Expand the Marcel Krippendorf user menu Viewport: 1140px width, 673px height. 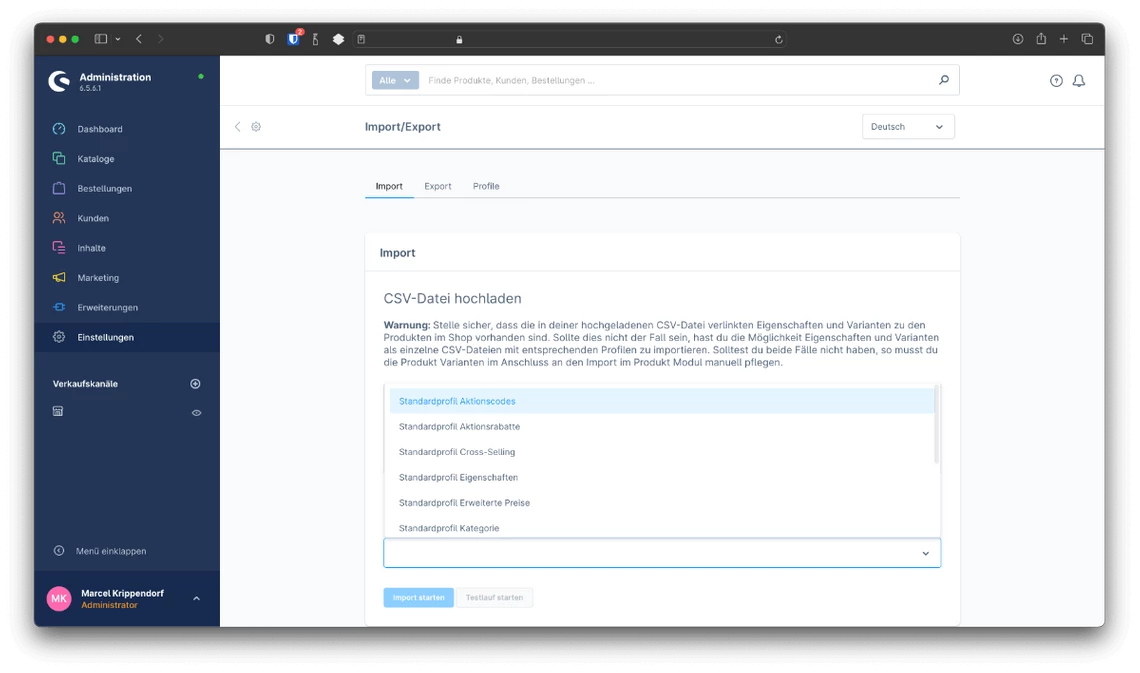(x=196, y=598)
